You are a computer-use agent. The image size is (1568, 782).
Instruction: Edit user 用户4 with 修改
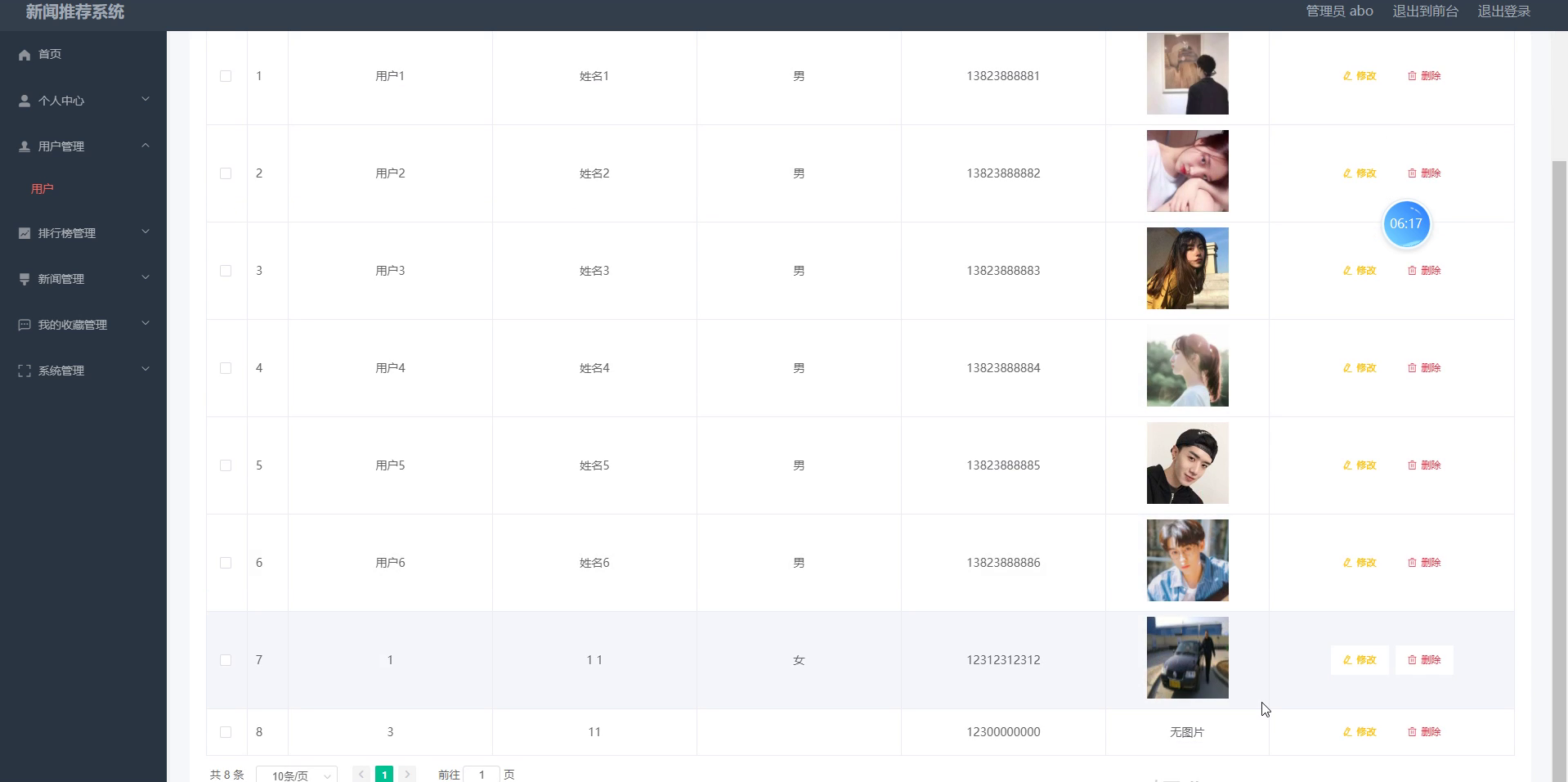pos(1360,368)
